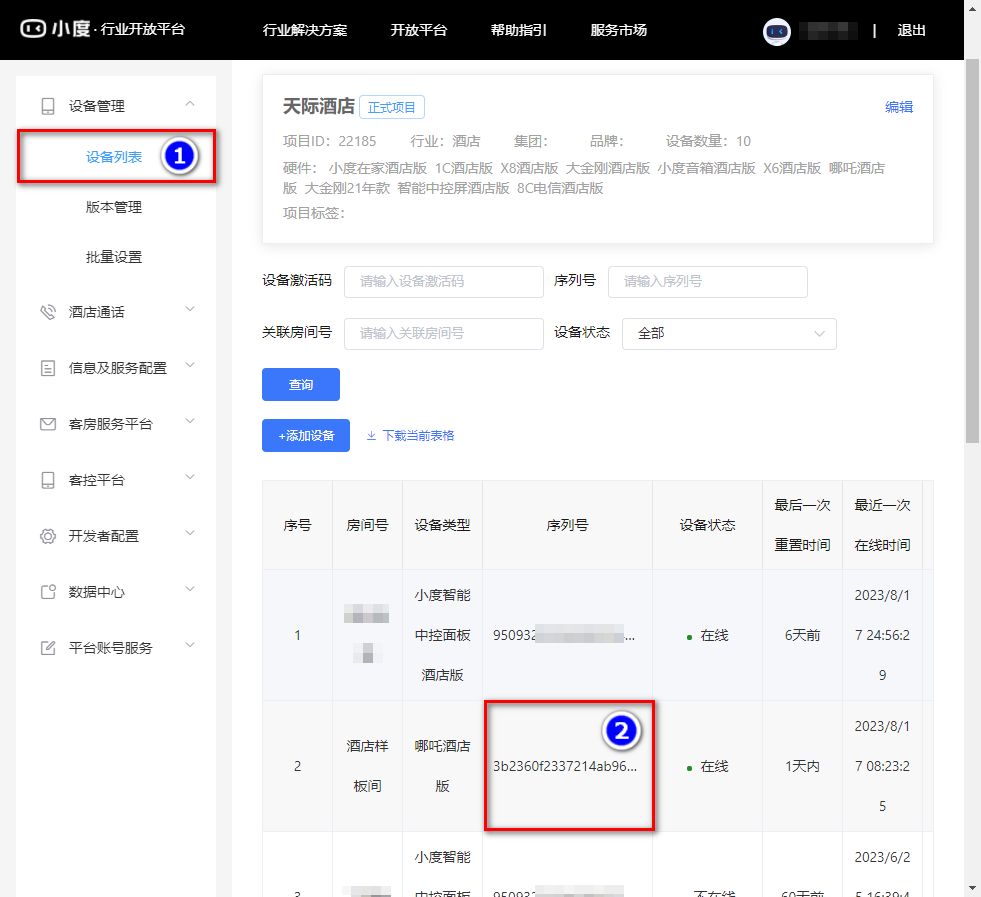The image size is (981, 897).
Task: Expand the 开发者配置 chevron
Action: (190, 533)
